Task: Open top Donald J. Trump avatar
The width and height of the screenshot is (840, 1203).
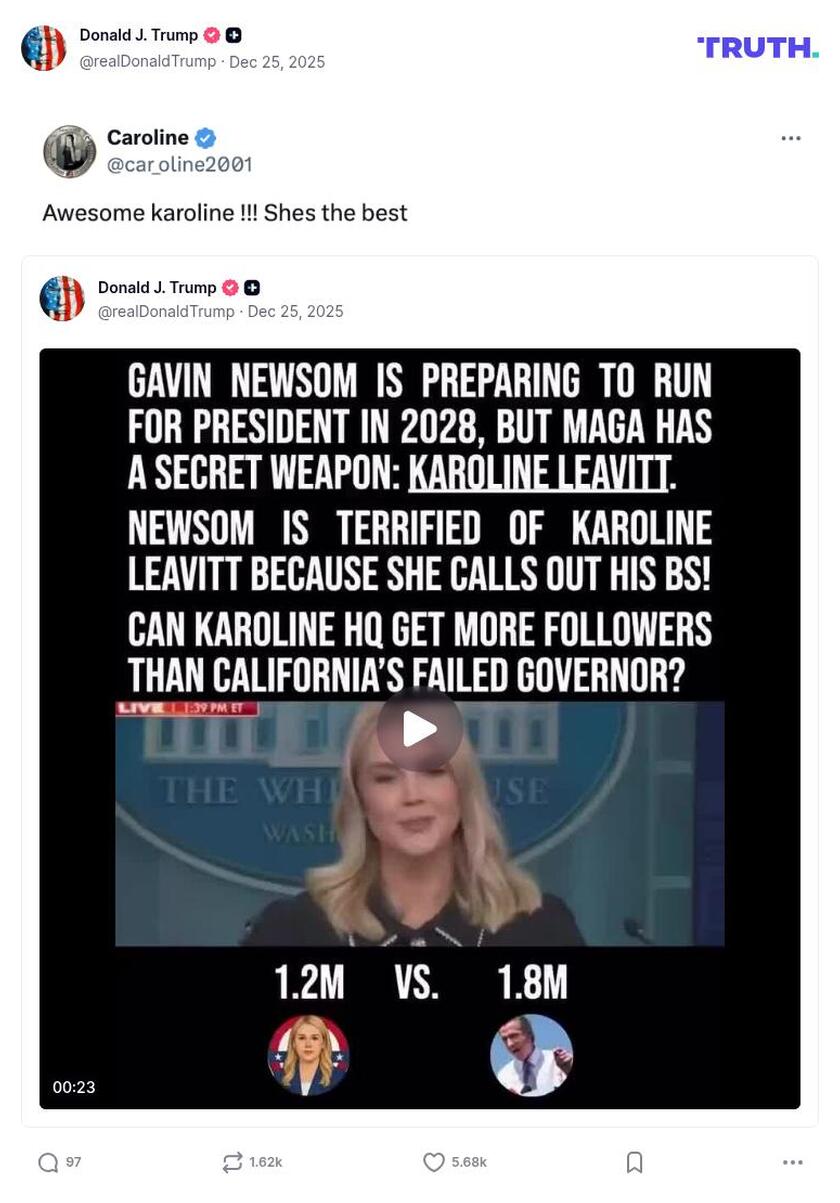Action: [44, 48]
